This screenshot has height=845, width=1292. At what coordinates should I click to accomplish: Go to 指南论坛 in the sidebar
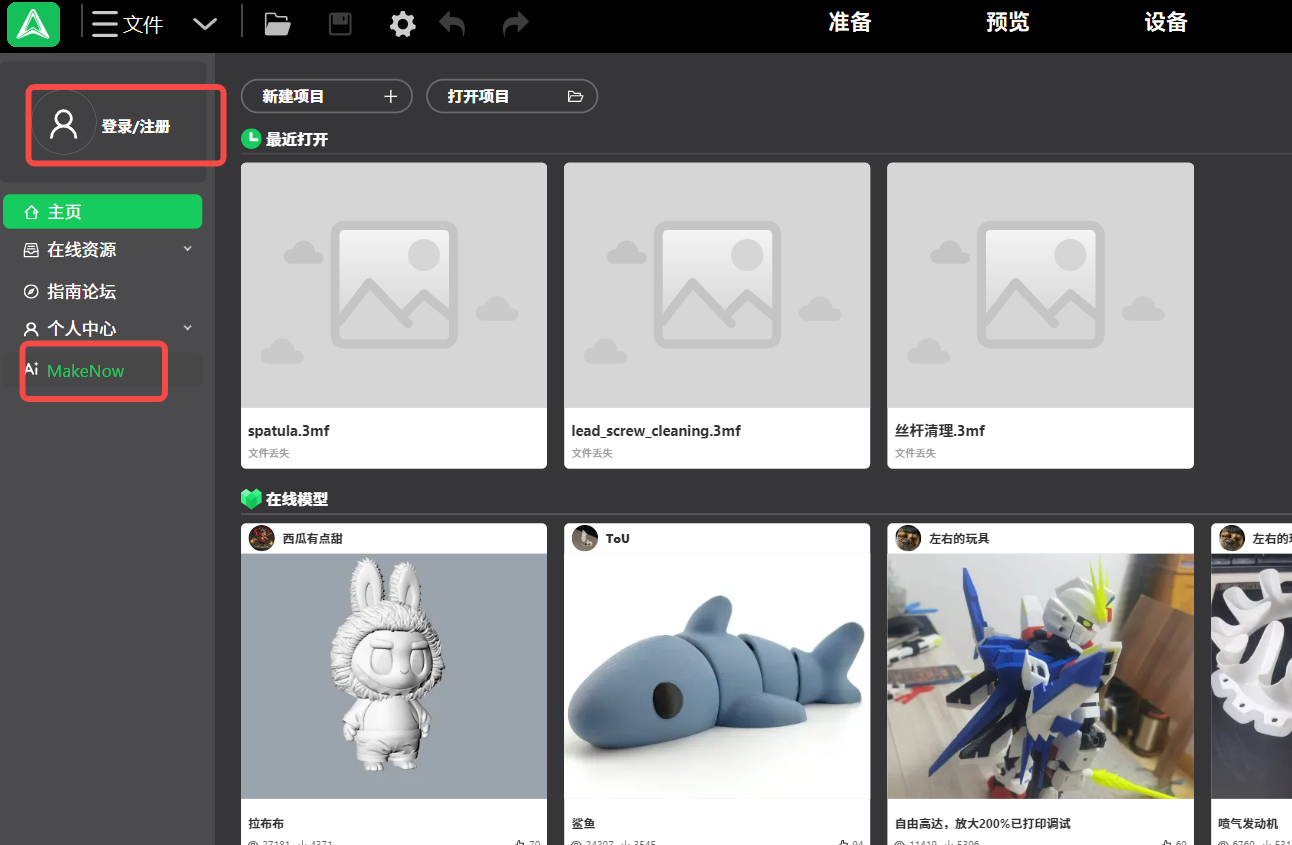tap(82, 291)
